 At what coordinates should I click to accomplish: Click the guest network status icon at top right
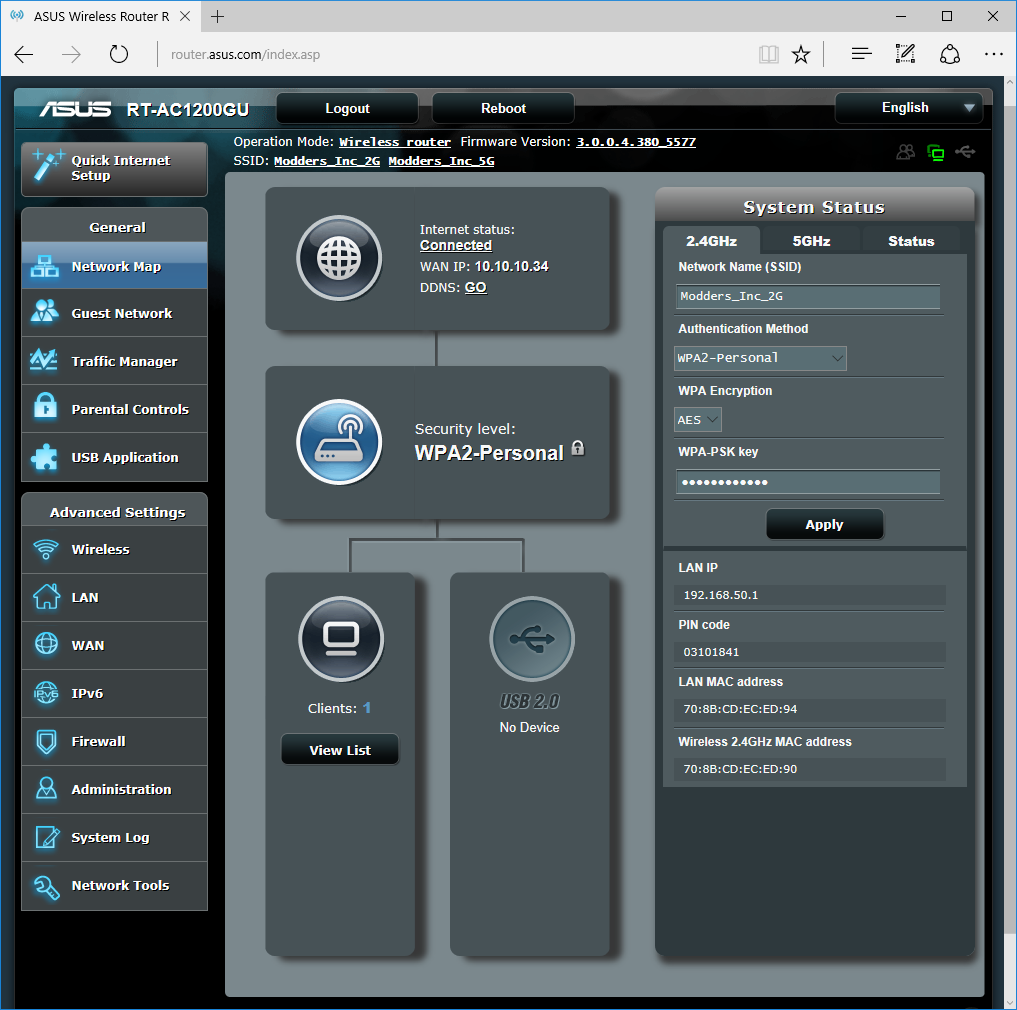click(905, 152)
